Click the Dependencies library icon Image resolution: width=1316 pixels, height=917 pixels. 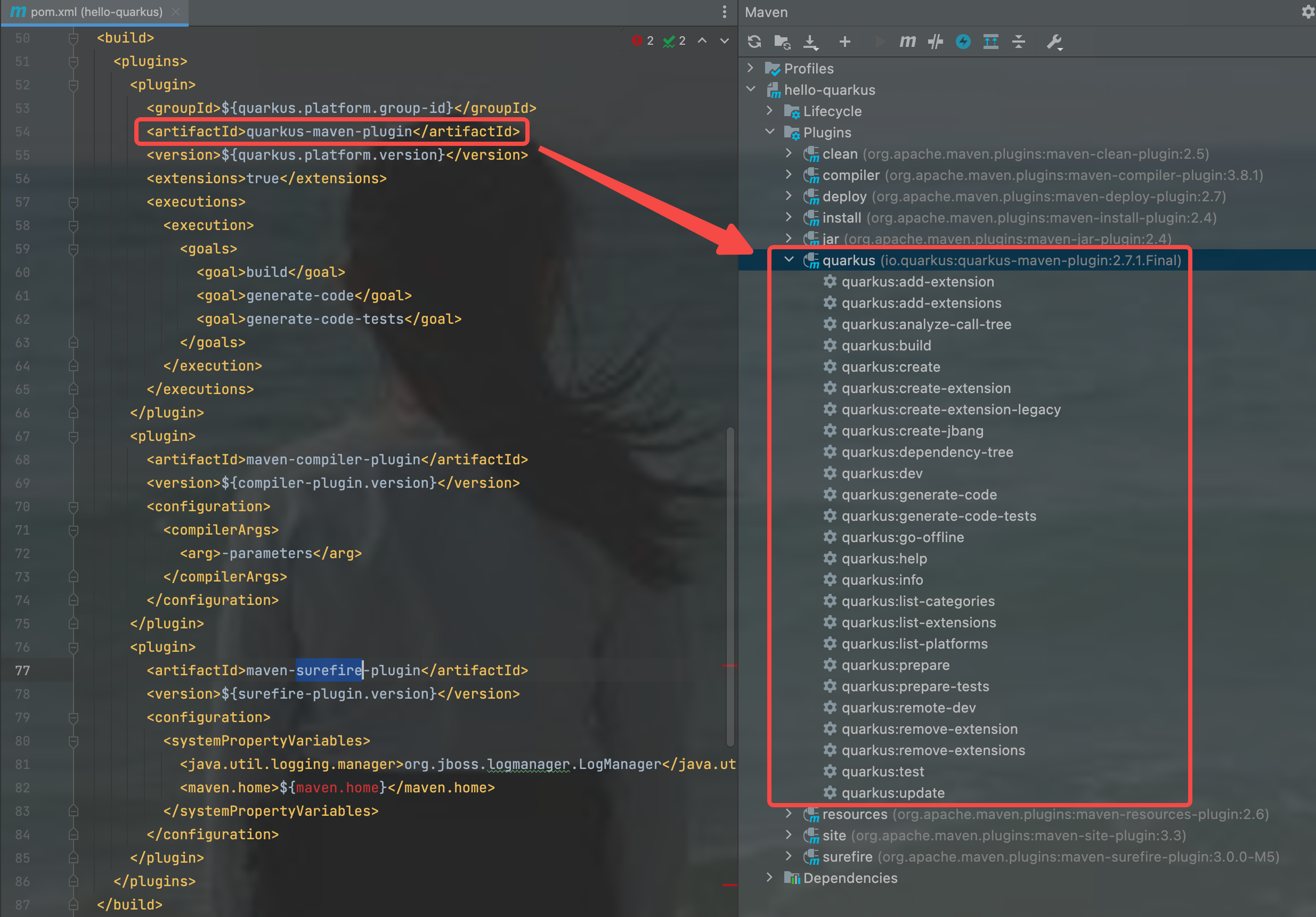792,878
